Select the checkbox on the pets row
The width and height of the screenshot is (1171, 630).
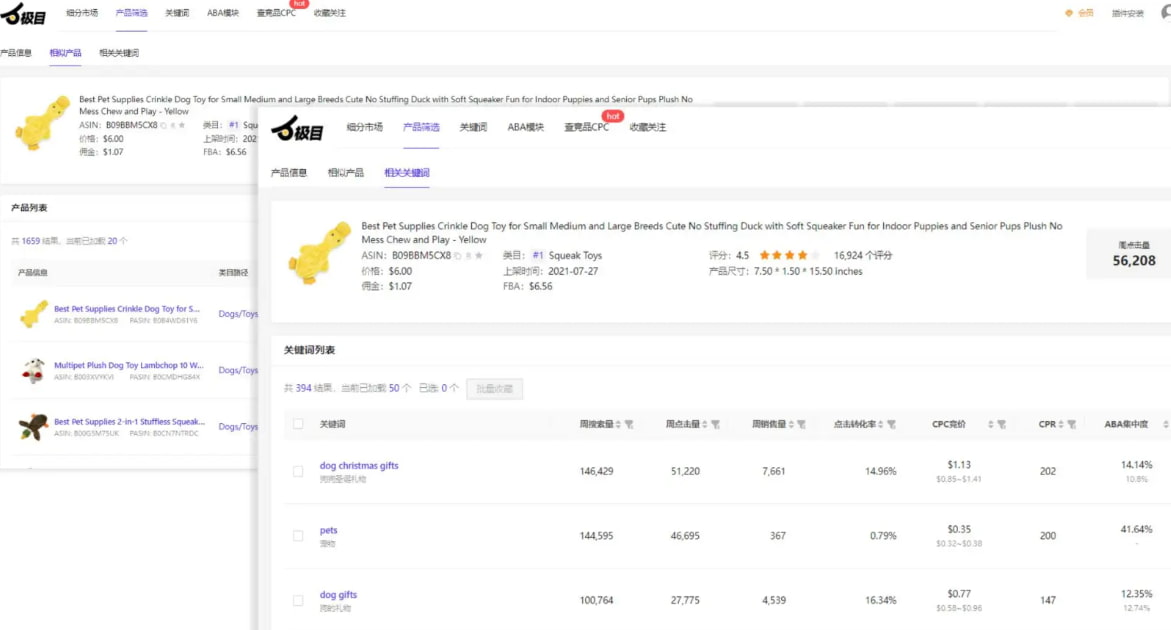pos(298,536)
